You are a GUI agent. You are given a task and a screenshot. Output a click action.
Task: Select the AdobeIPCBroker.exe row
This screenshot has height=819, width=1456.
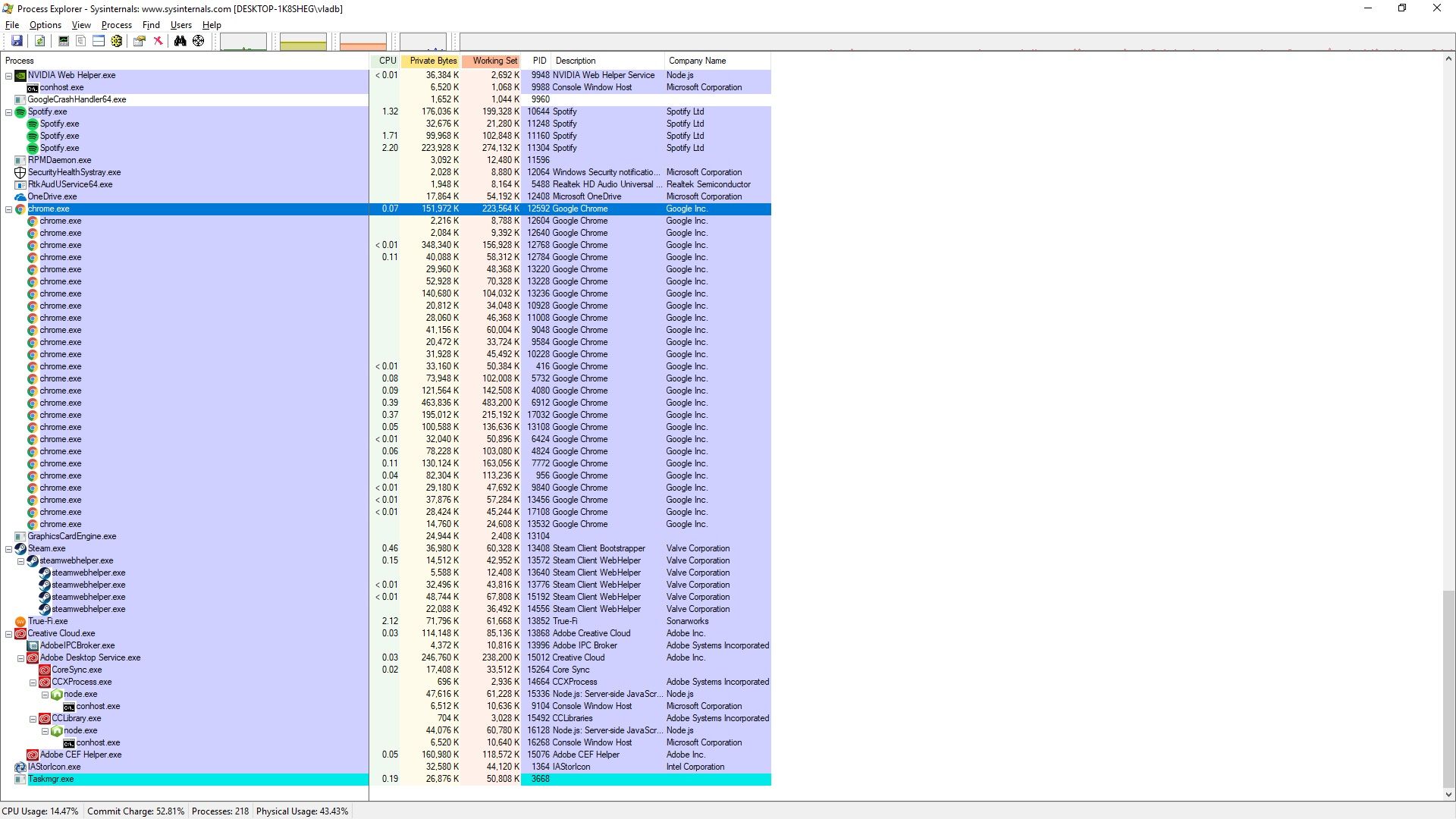386,645
